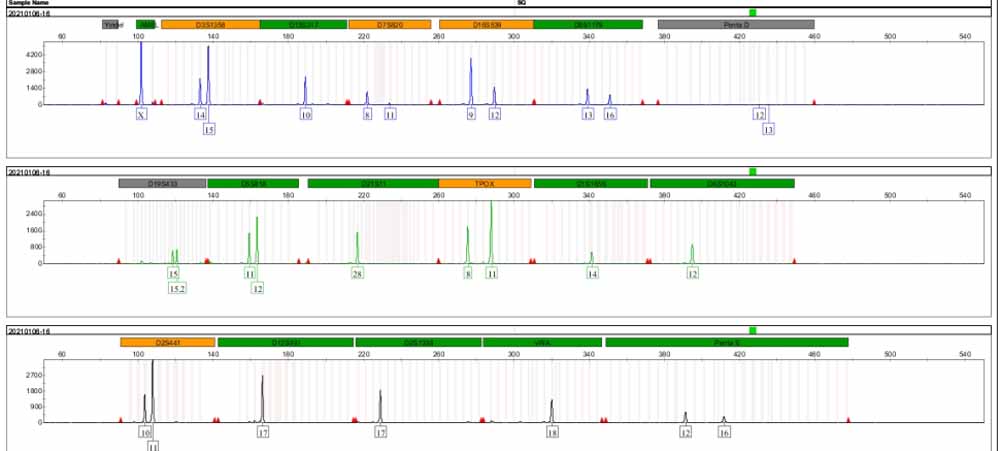The image size is (1000, 451).
Task: Select the D13S317 locus header bar
Action: pyautogui.click(x=304, y=24)
